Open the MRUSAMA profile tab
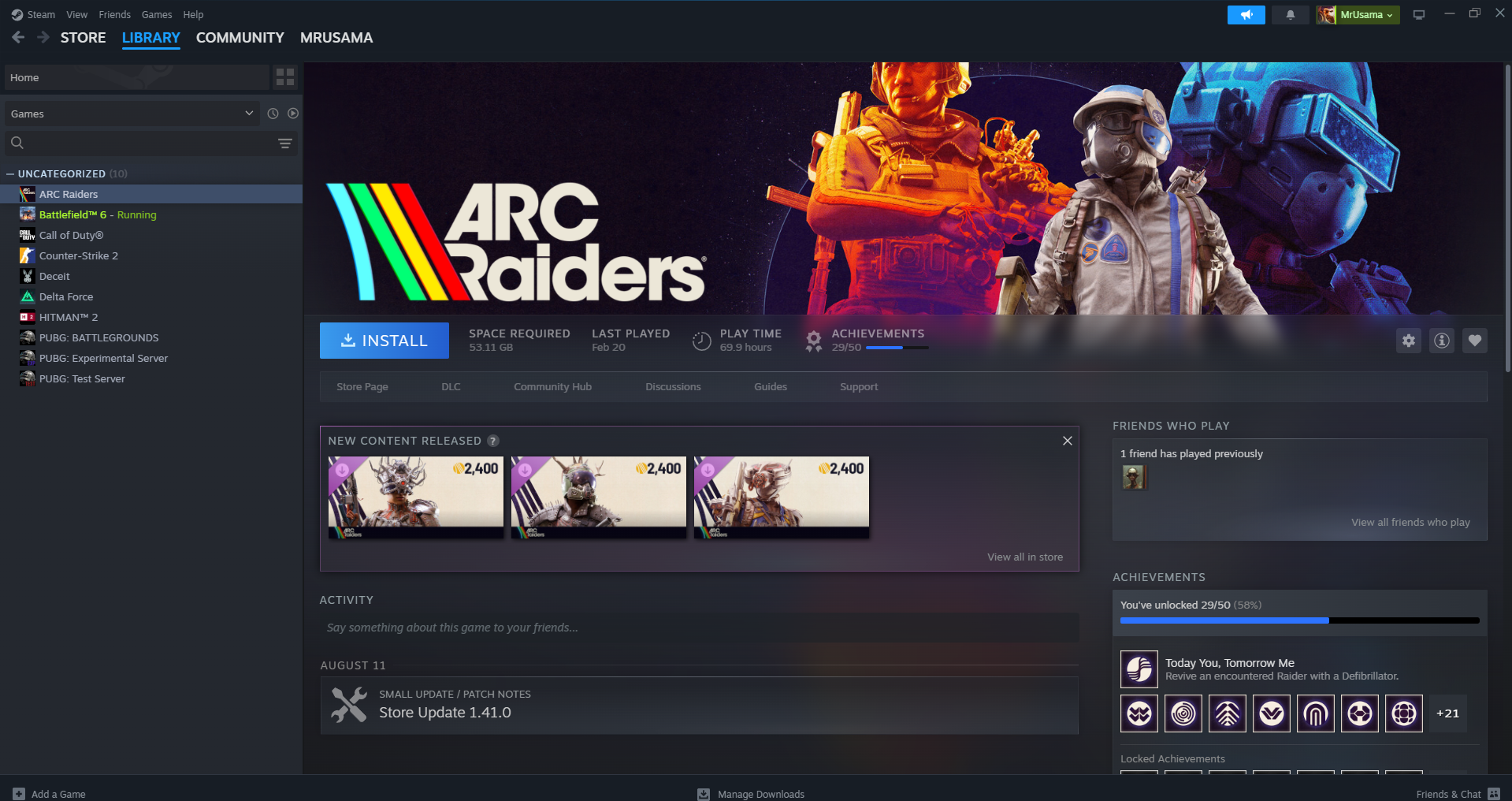 click(x=336, y=37)
